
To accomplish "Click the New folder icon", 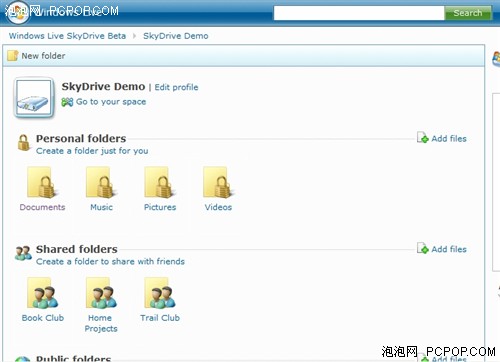I will (x=13, y=56).
